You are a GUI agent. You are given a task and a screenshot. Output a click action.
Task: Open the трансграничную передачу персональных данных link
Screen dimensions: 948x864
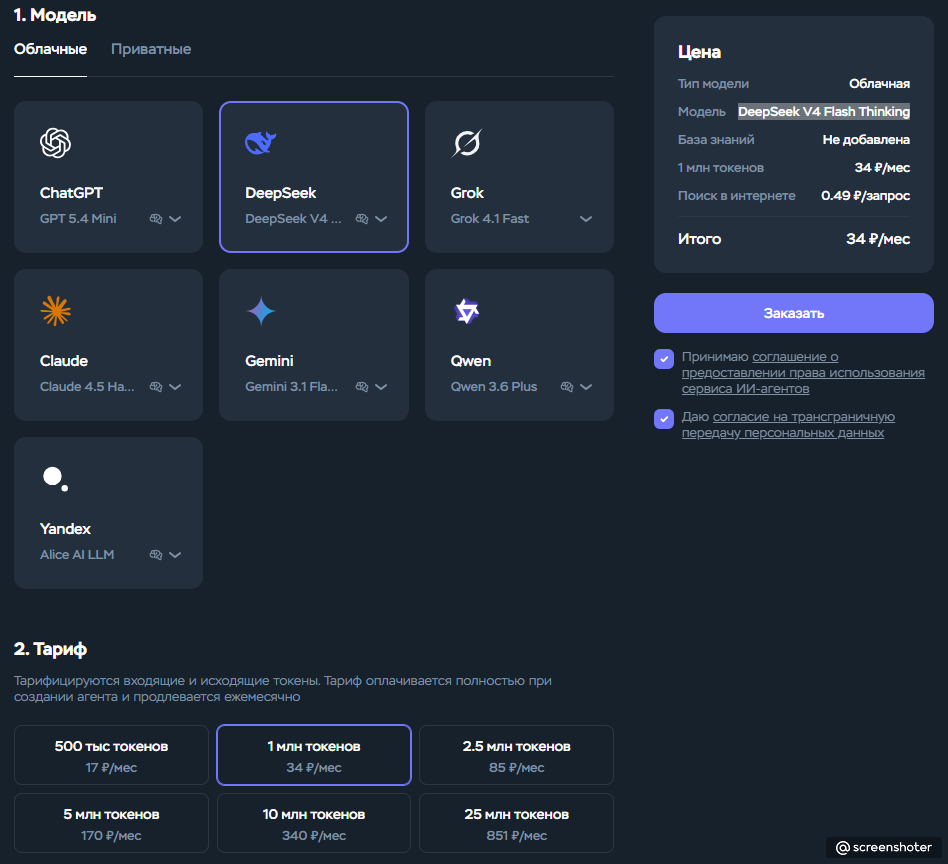(x=788, y=425)
